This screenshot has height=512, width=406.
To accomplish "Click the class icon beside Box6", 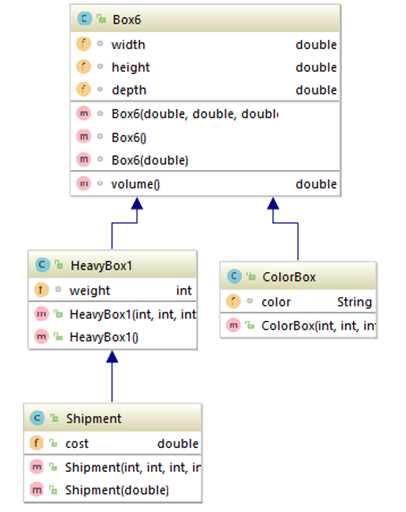I will point(84,19).
